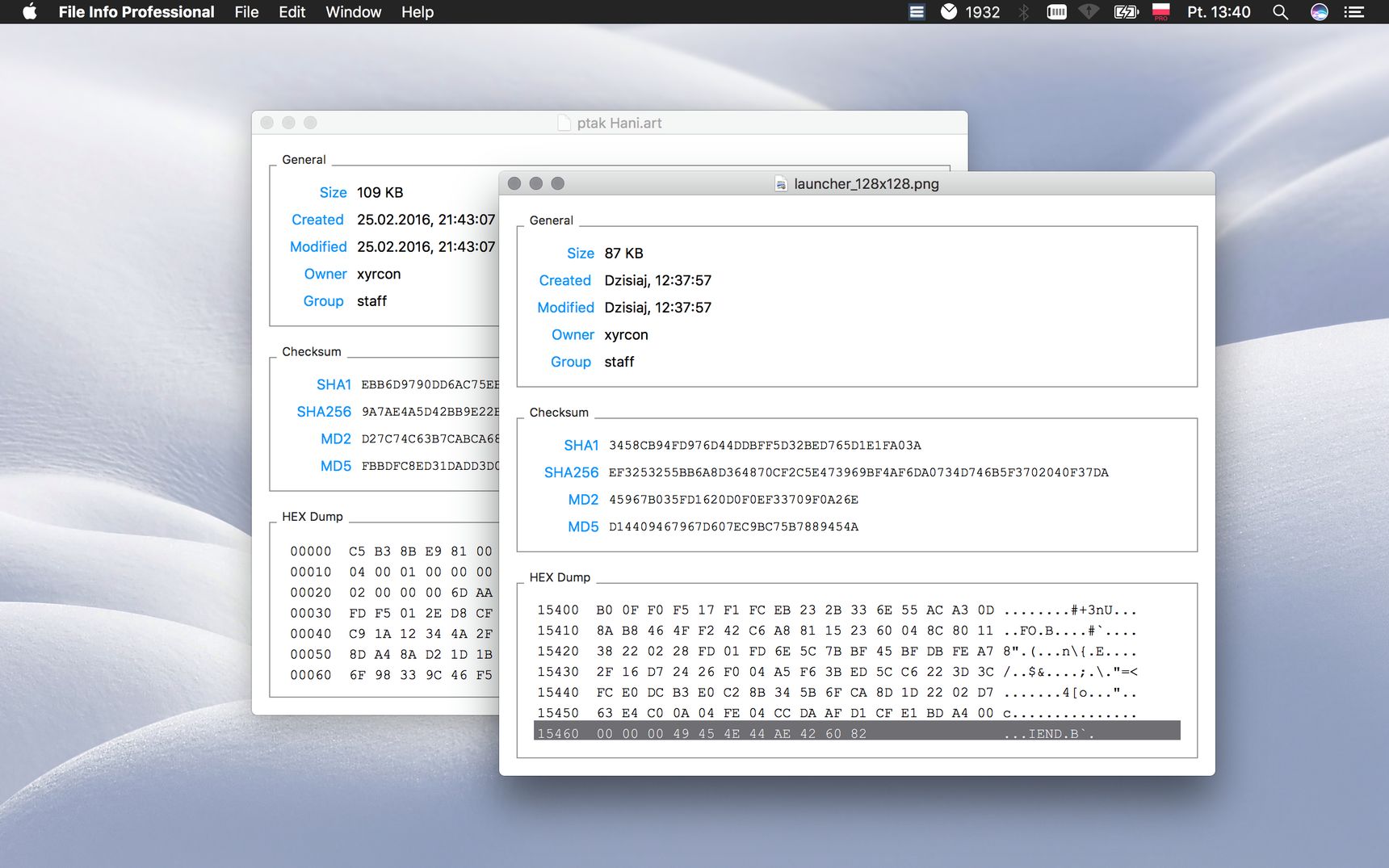Click Modified label in launcher window
The width and height of the screenshot is (1389, 868).
(x=566, y=308)
